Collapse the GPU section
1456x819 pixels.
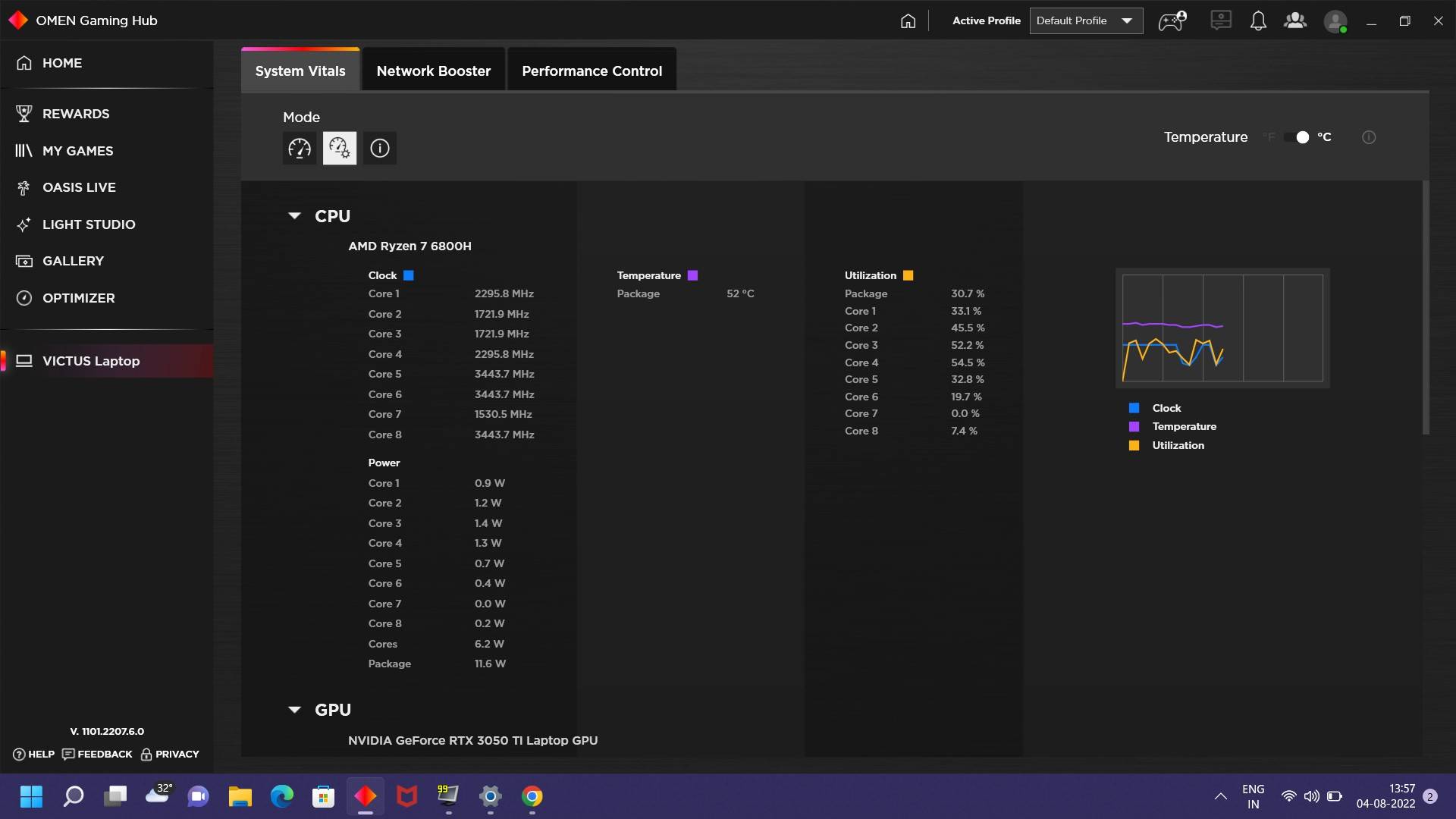(x=295, y=710)
